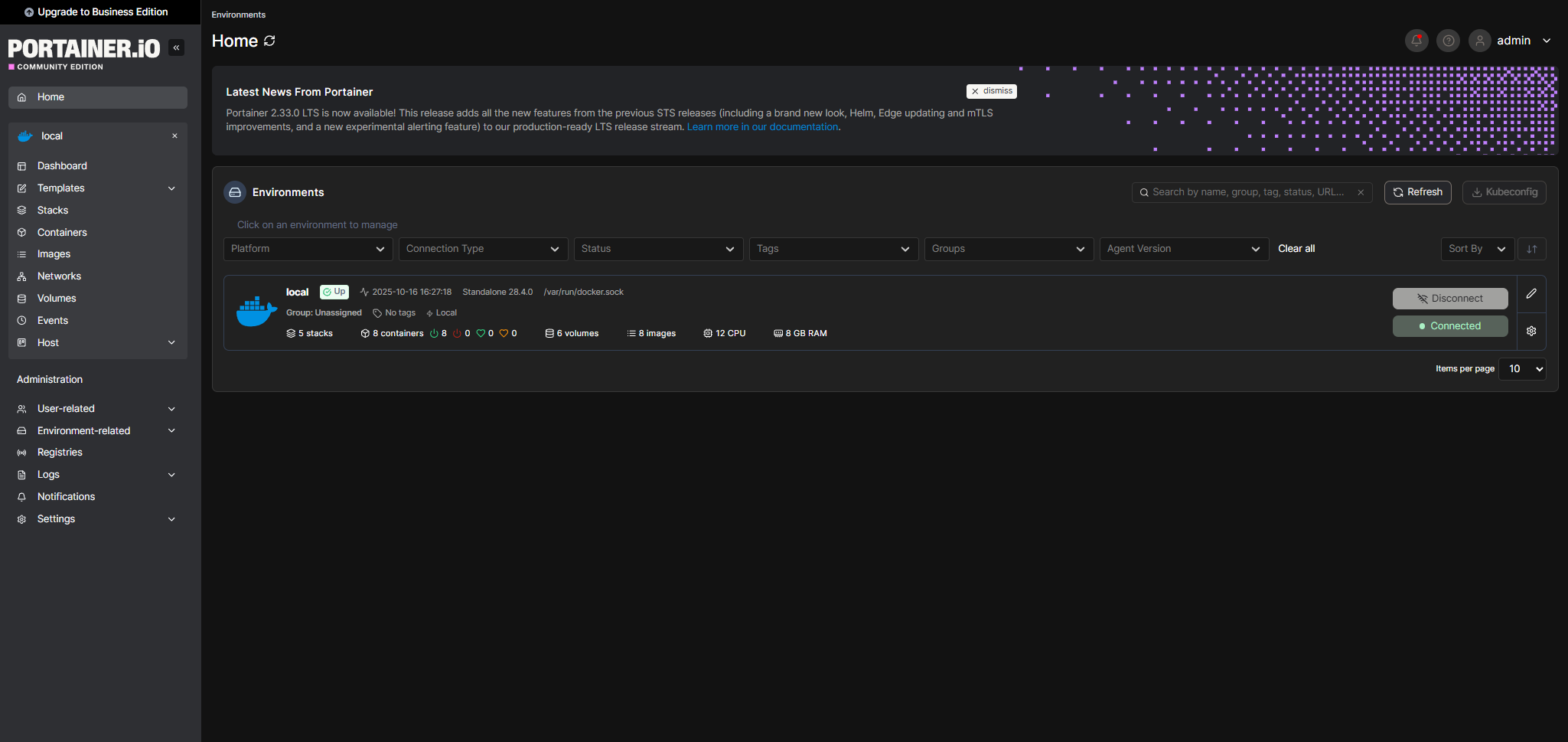1568x742 pixels.
Task: Open the help question mark icon
Action: (x=1448, y=41)
